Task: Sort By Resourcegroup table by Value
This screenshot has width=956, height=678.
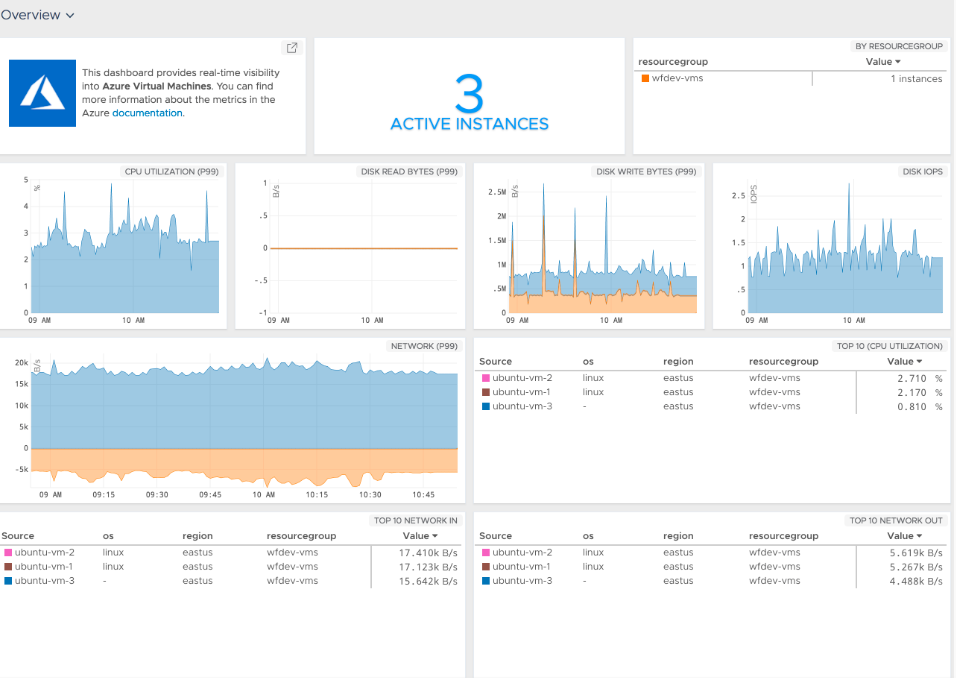Action: (883, 62)
